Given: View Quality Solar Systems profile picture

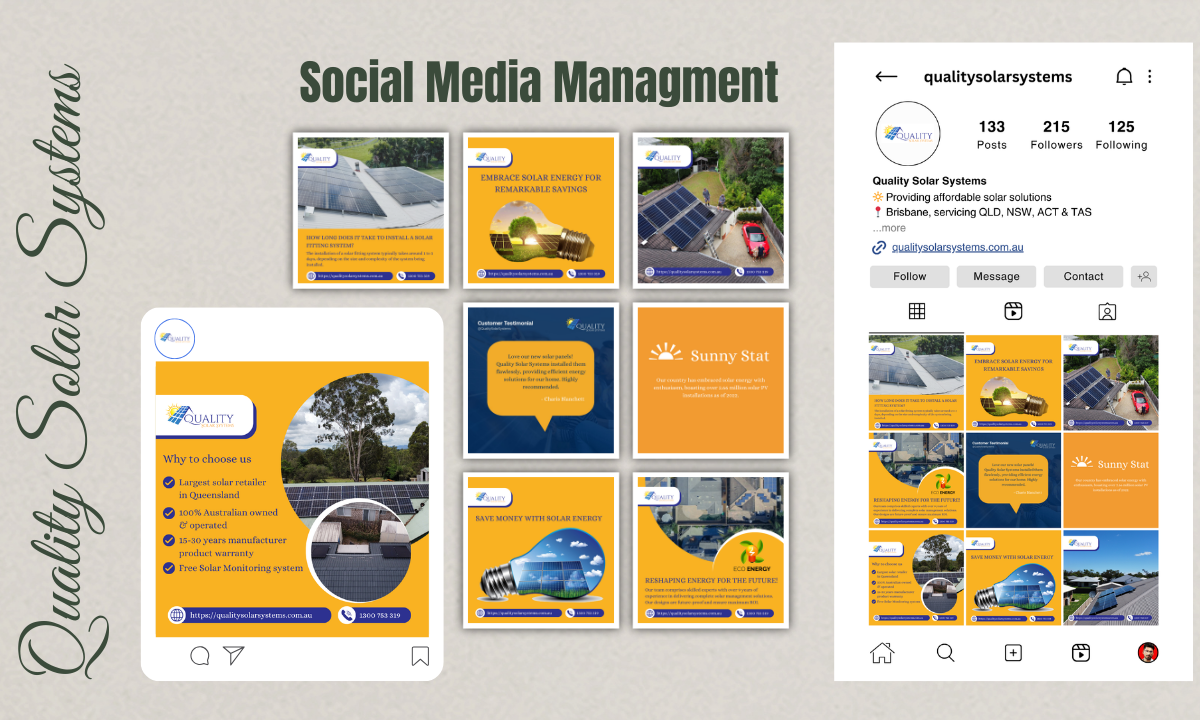Looking at the screenshot, I should pyautogui.click(x=908, y=133).
